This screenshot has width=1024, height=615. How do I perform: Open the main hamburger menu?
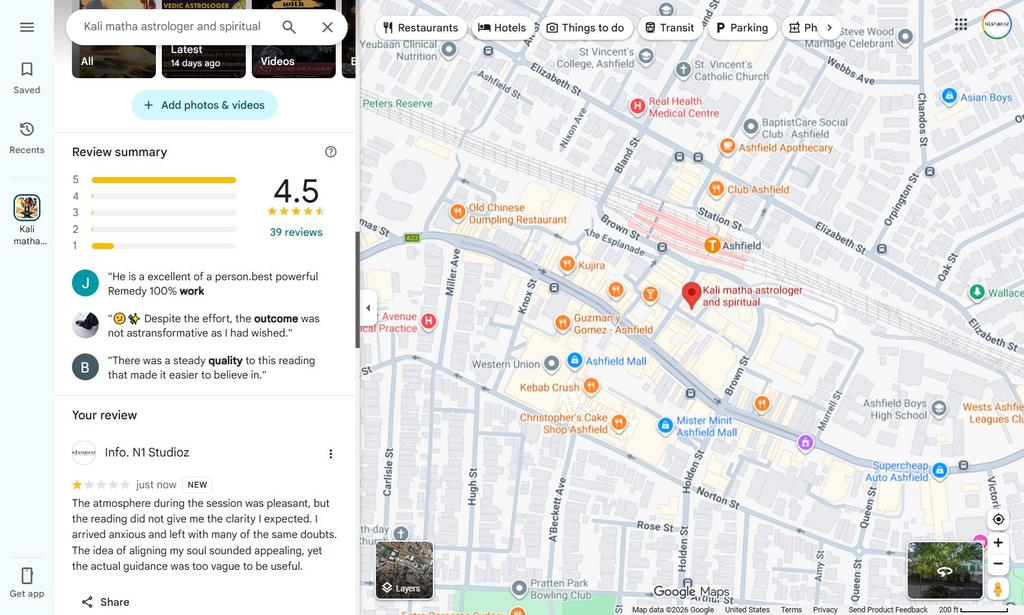pyautogui.click(x=27, y=27)
